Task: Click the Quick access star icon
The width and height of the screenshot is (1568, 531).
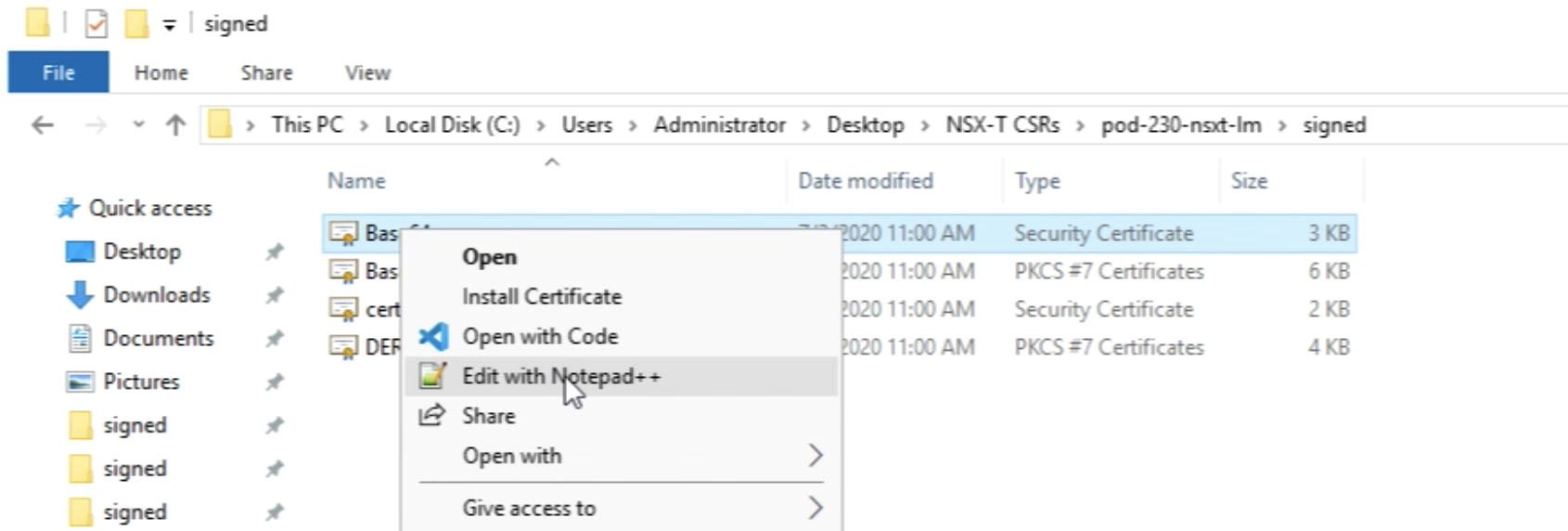Action: 68,209
